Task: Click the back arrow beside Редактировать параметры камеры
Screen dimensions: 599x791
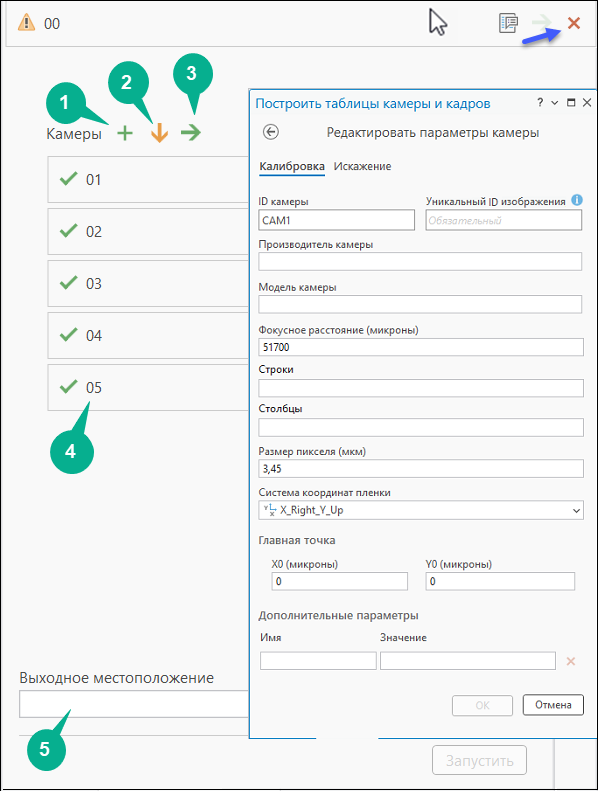Action: point(271,132)
